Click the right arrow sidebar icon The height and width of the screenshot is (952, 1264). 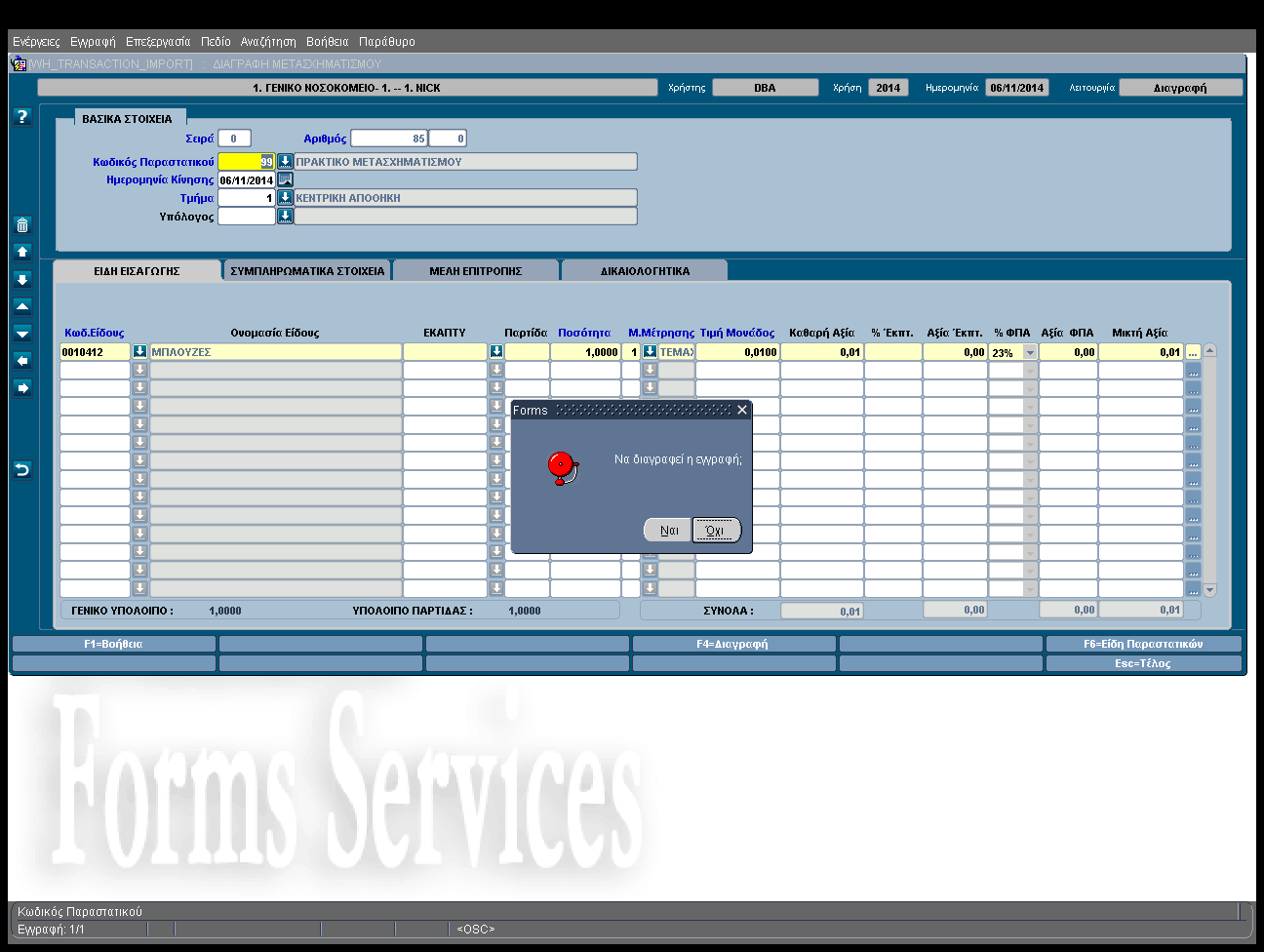click(x=22, y=388)
